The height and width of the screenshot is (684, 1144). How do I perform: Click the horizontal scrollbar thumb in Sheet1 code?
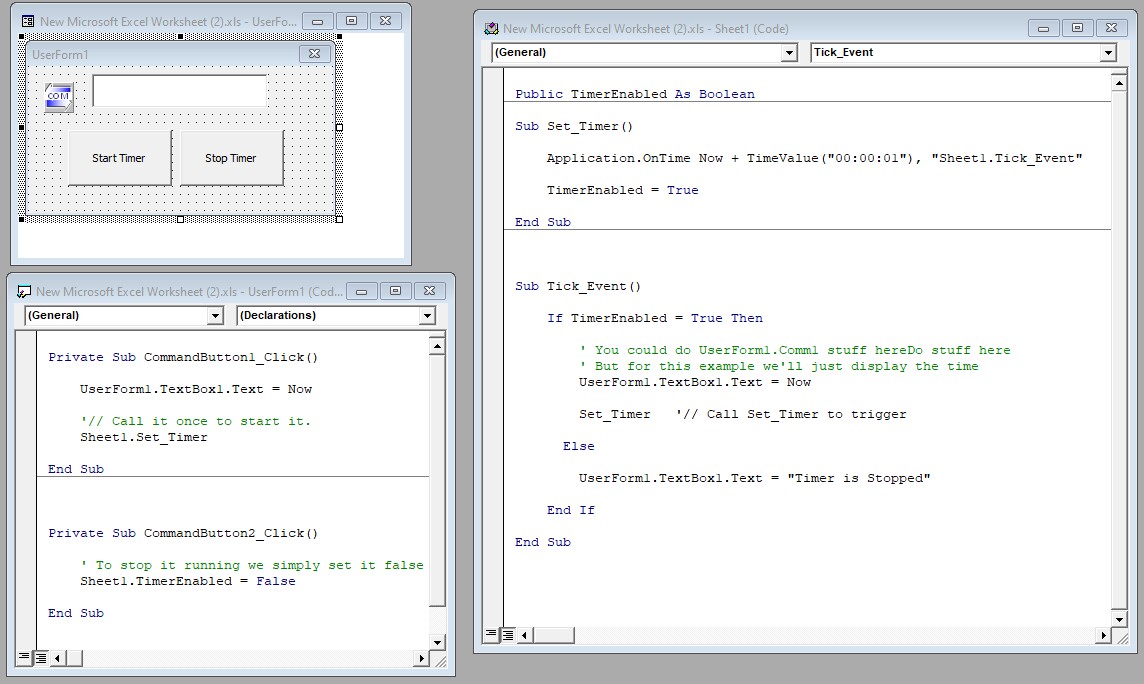(x=553, y=635)
